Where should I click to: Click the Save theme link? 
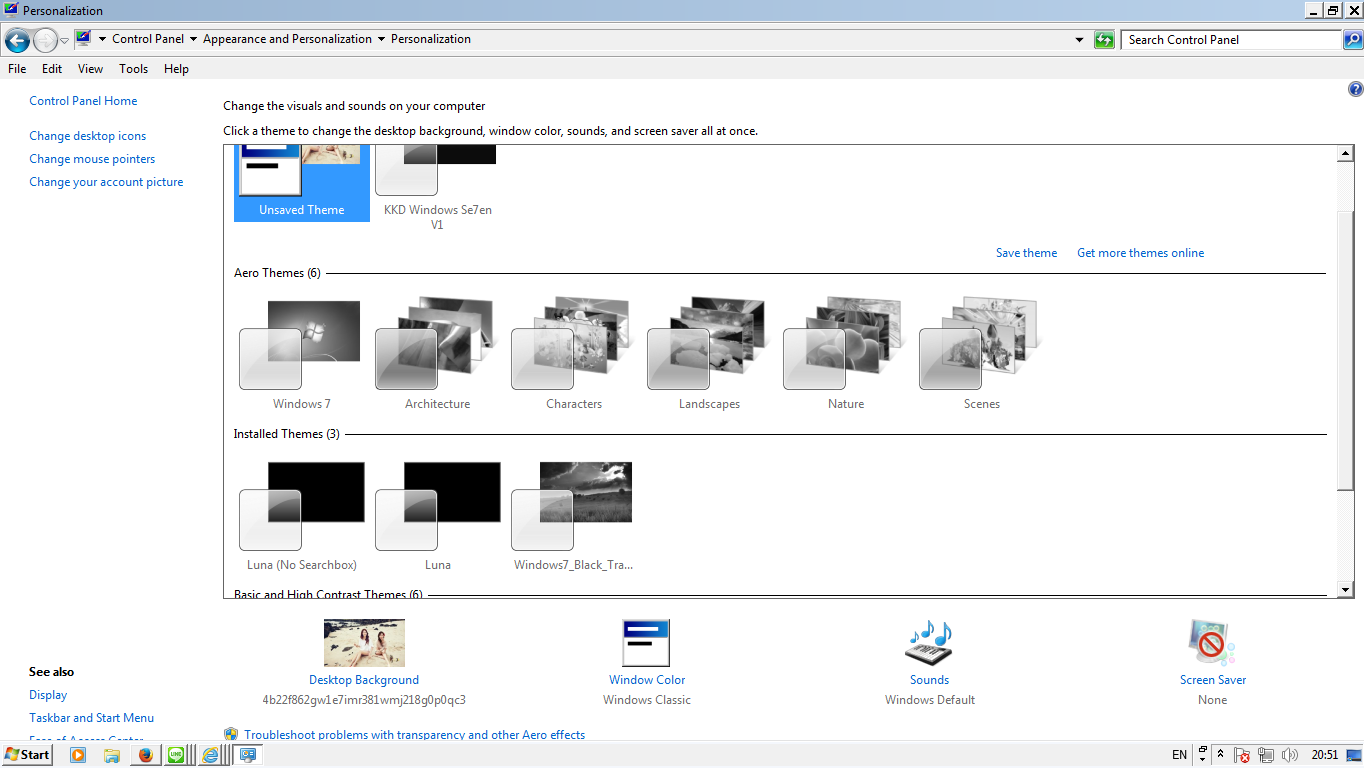tap(1026, 253)
